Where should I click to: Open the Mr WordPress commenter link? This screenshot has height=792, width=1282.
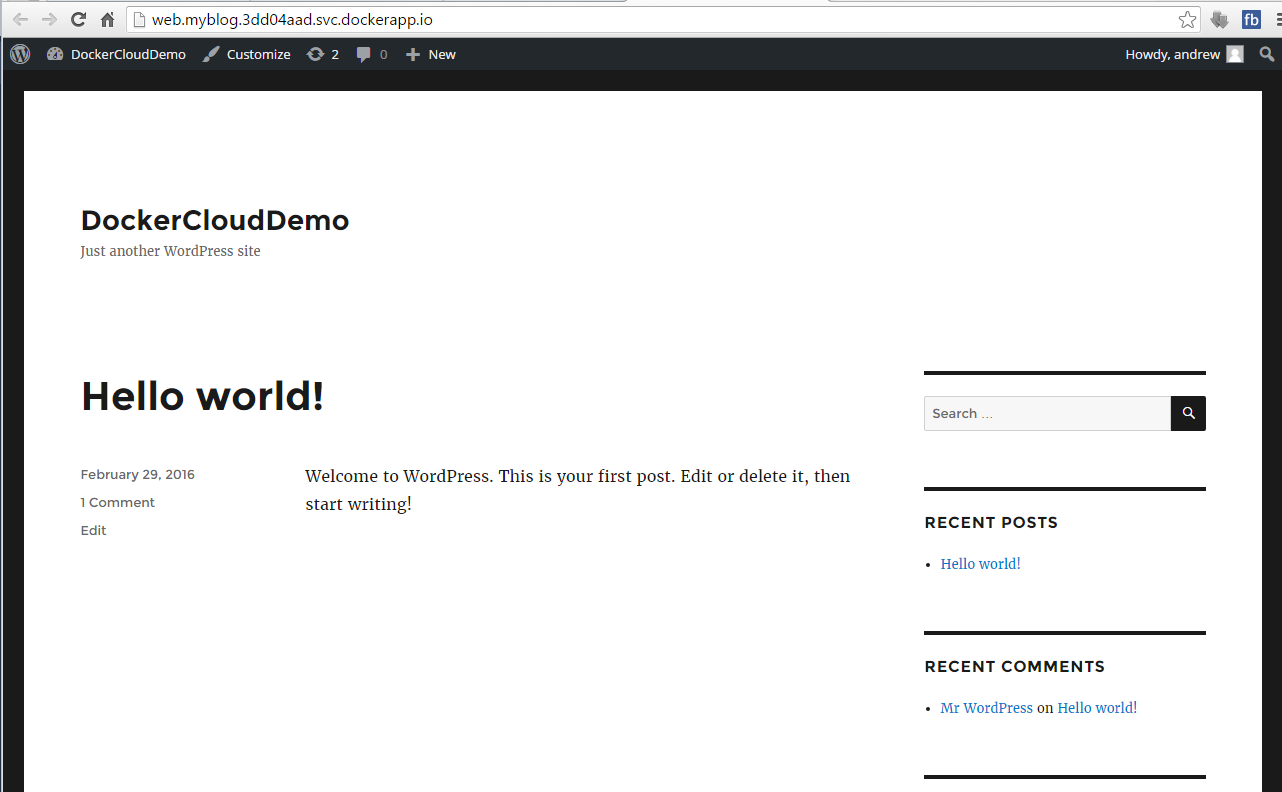point(986,708)
